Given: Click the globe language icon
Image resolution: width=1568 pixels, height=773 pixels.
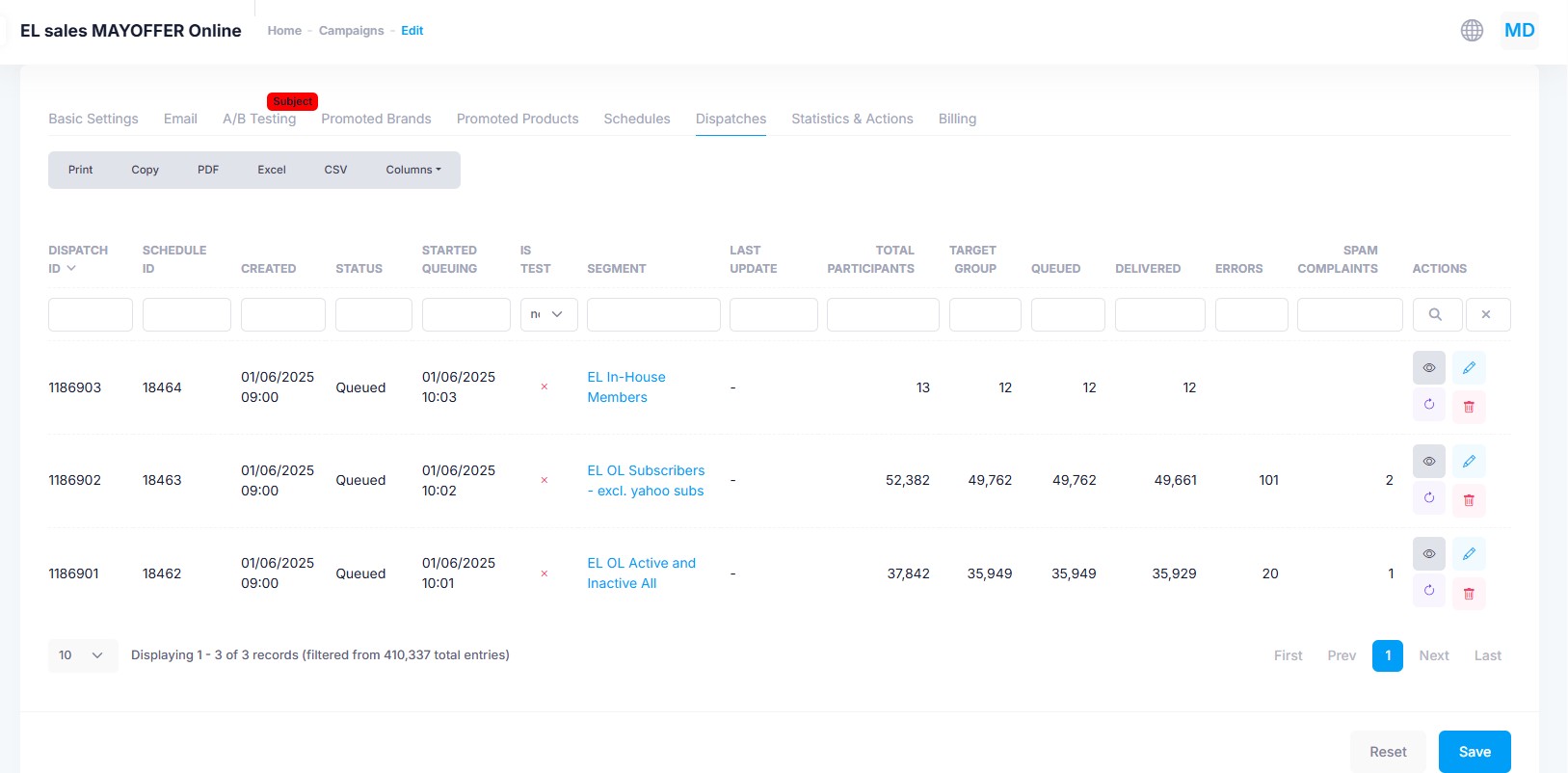Looking at the screenshot, I should [x=1472, y=31].
